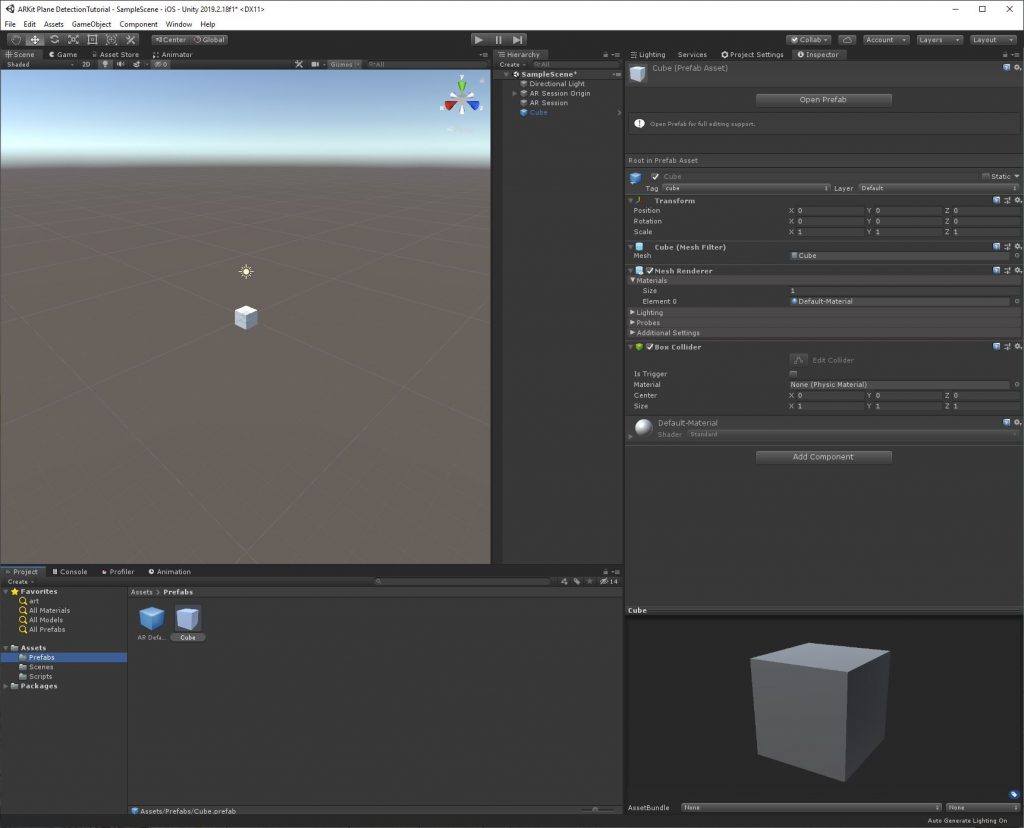Viewport: 1024px width, 828px height.
Task: Expand AR Session Origin in Hierarchy
Action: (x=515, y=93)
